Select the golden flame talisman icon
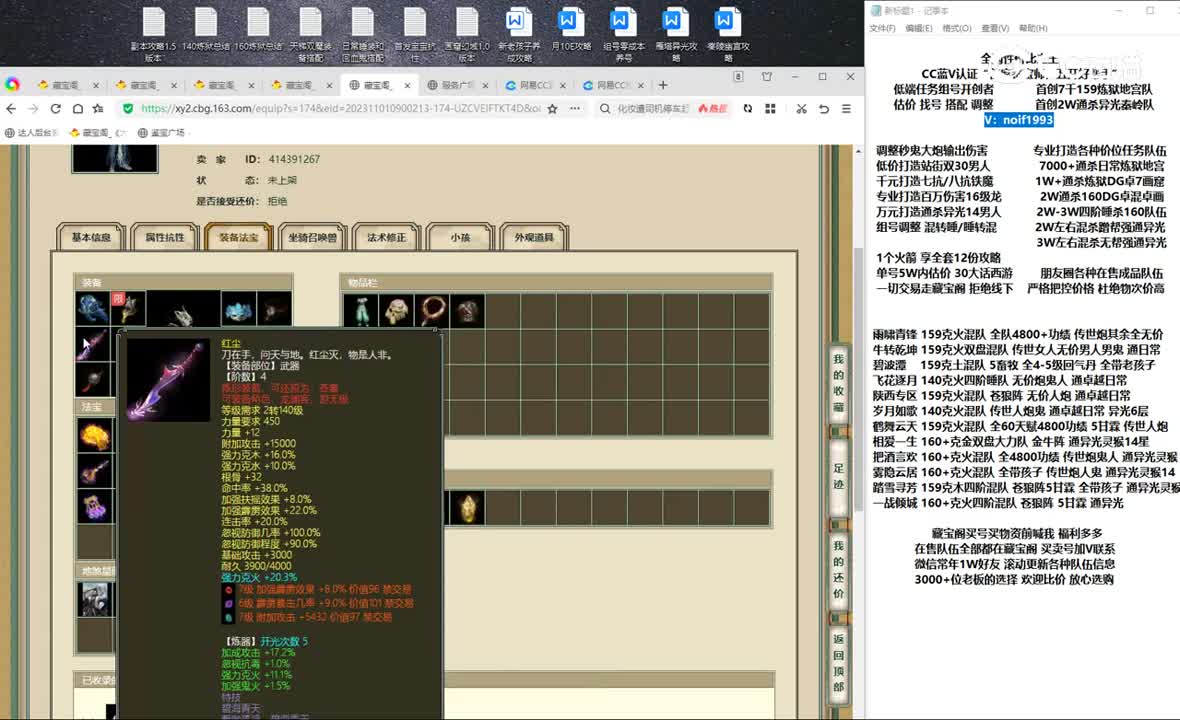This screenshot has width=1180, height=720. click(95, 435)
